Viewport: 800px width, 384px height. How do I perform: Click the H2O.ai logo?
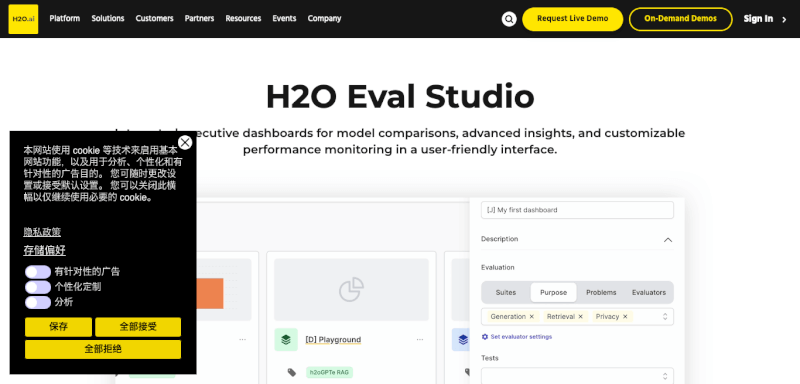(x=23, y=19)
